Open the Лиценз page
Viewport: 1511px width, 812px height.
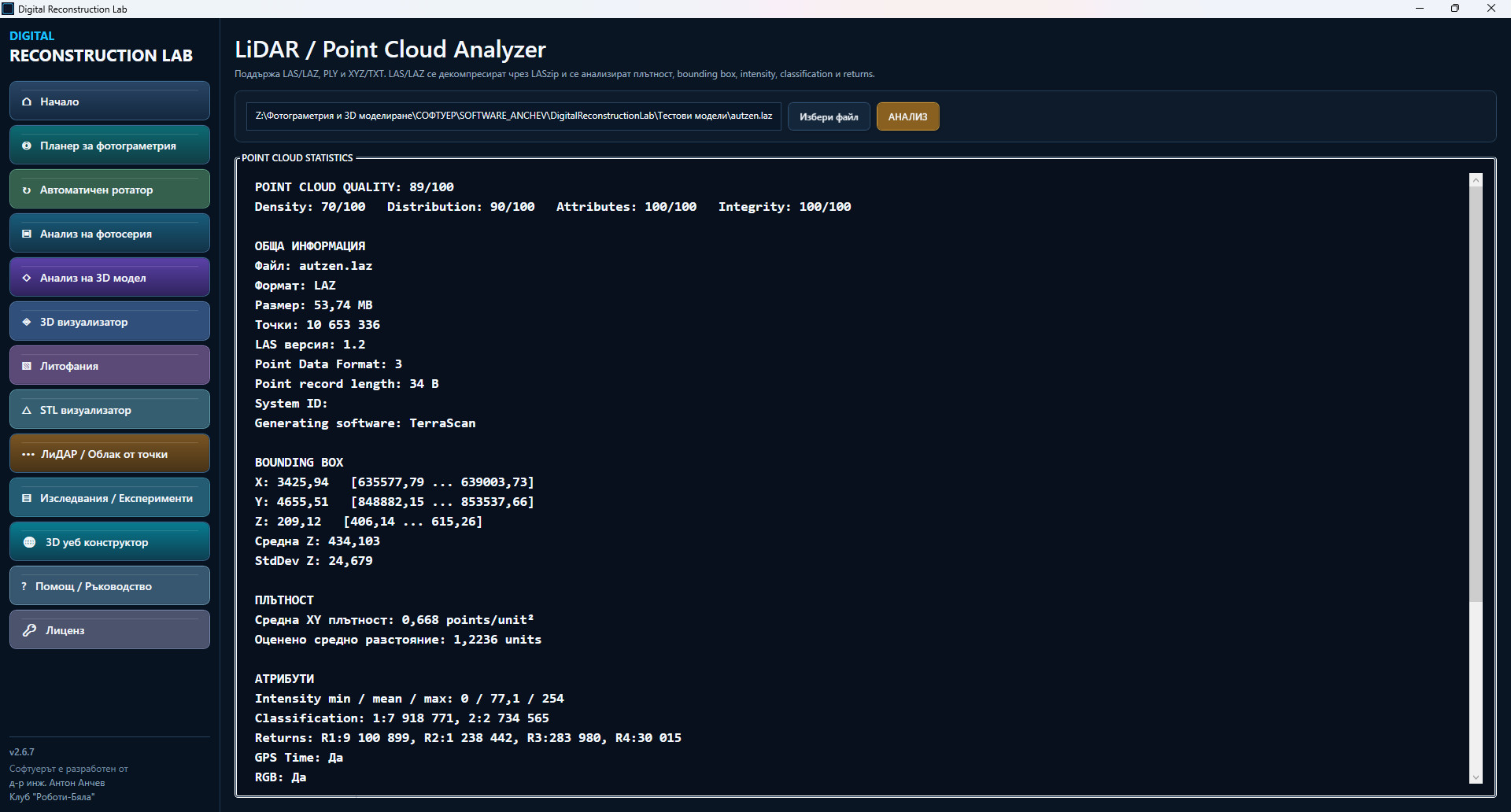click(109, 629)
